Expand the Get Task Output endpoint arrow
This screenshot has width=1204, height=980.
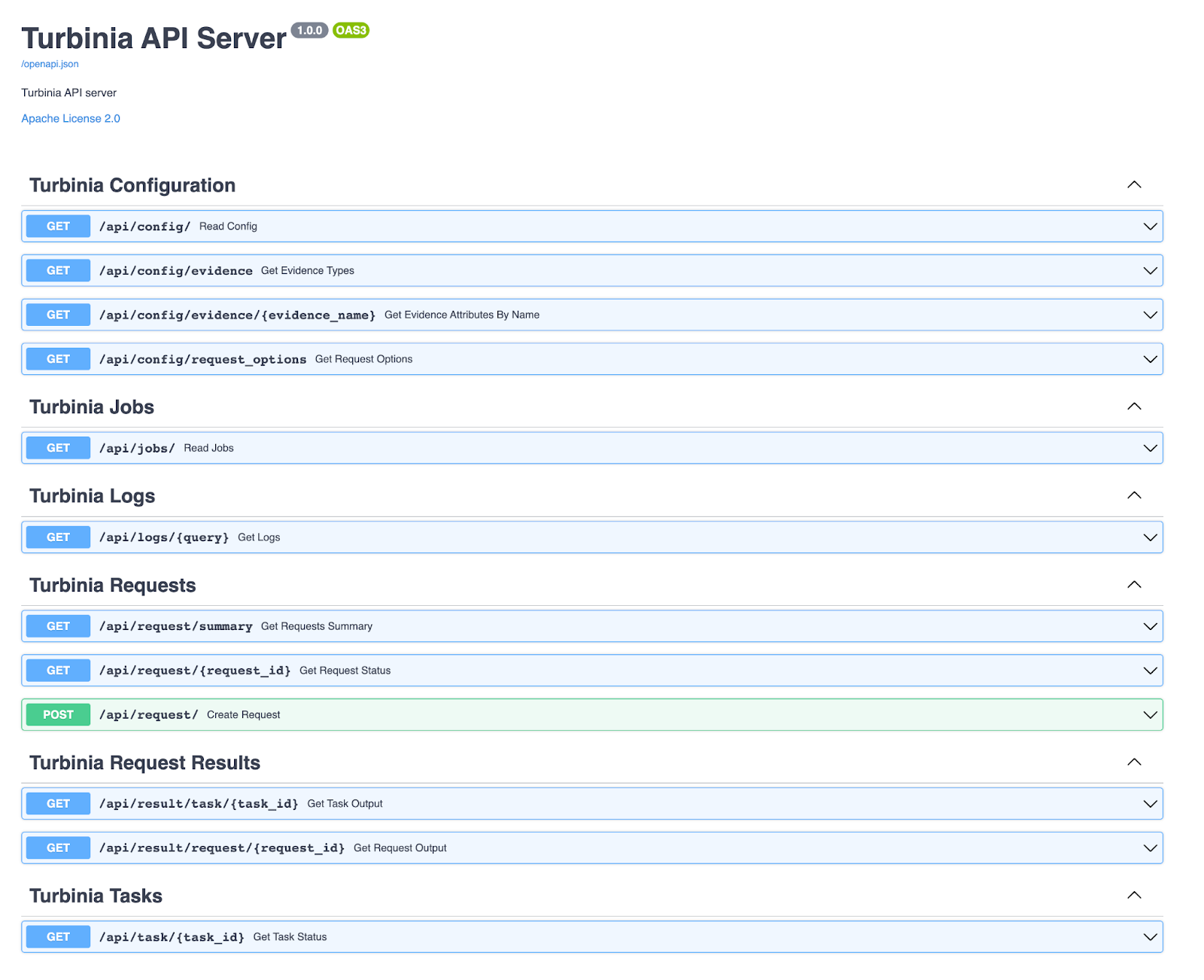[x=1150, y=804]
